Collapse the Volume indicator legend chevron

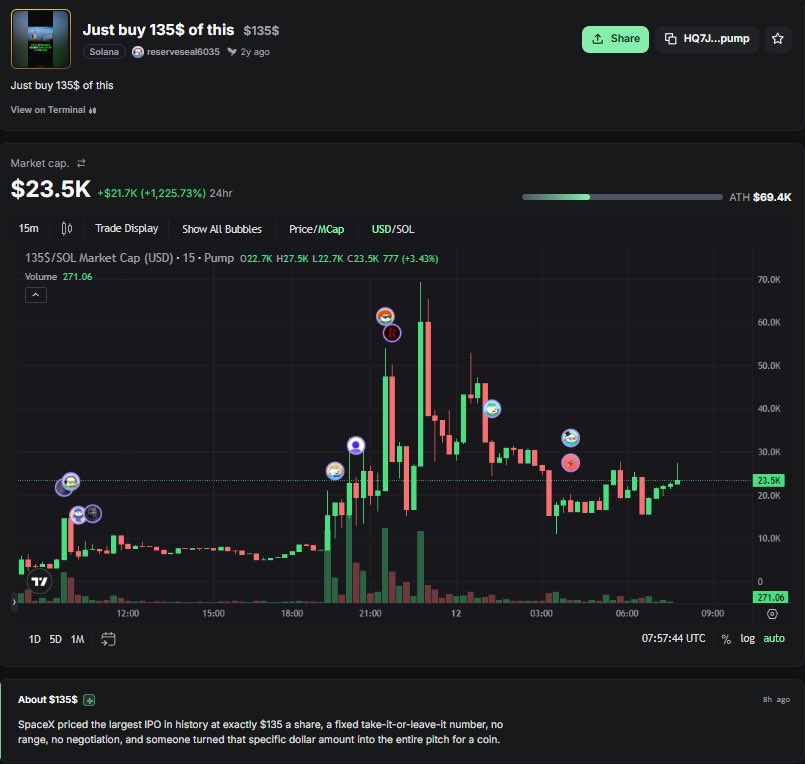36,295
